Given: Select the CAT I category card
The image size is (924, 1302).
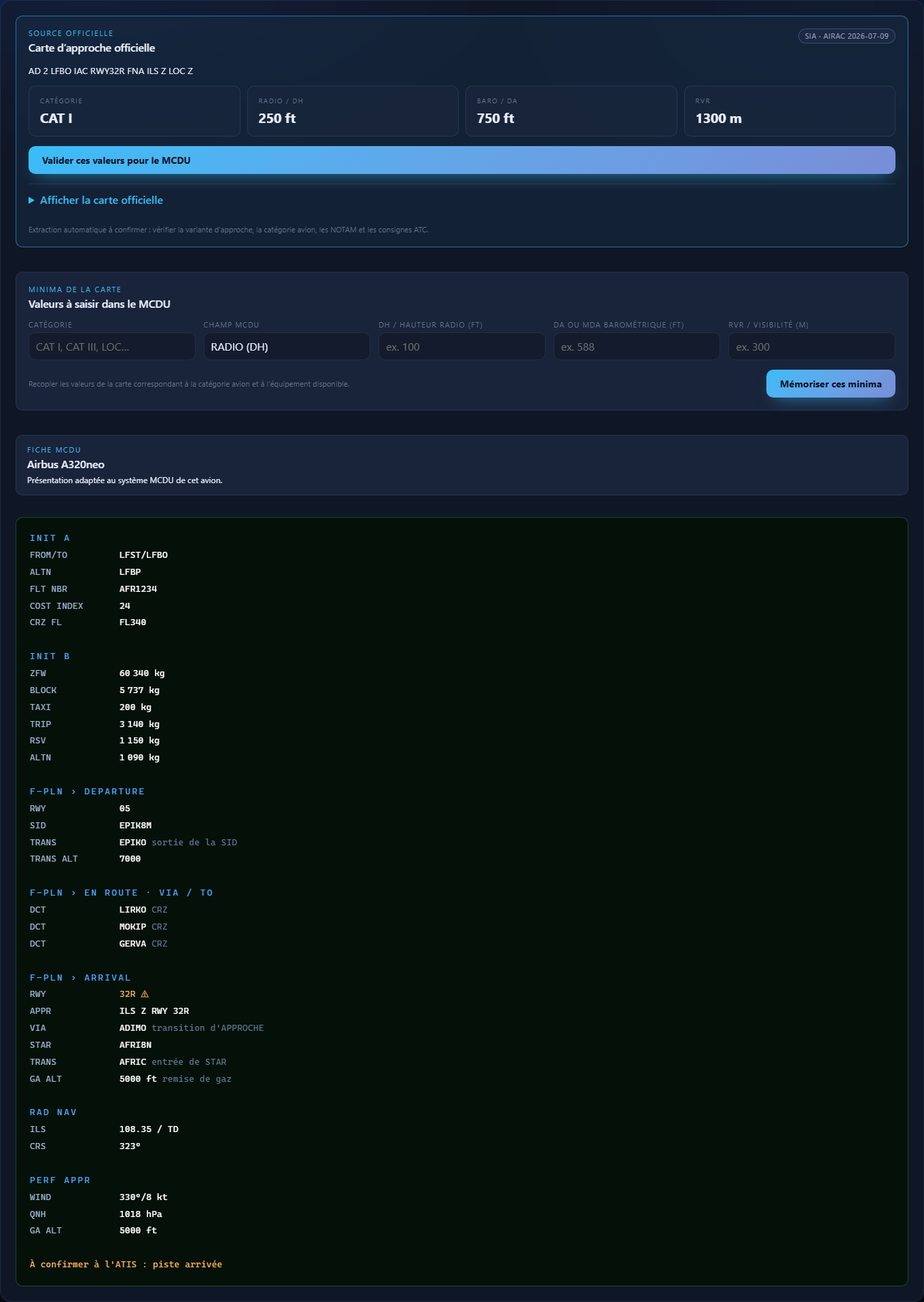Looking at the screenshot, I should coord(135,111).
